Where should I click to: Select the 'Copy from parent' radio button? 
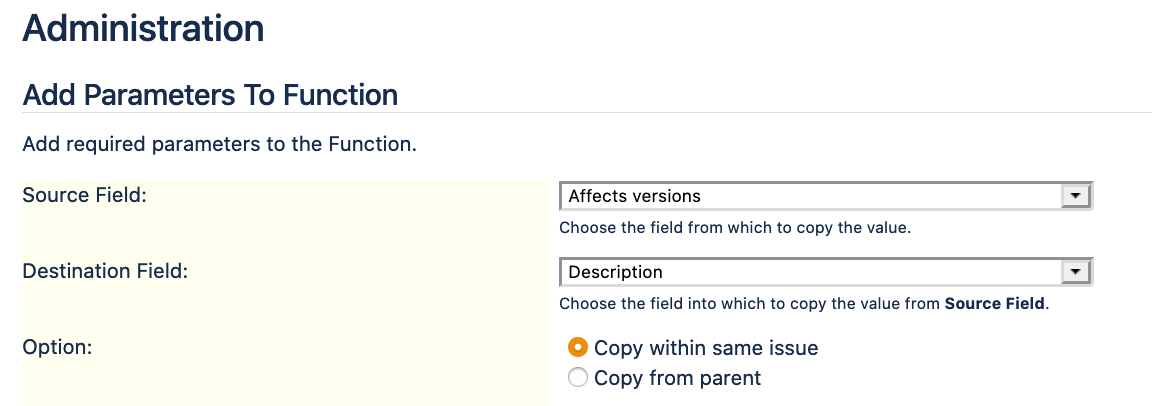[x=577, y=378]
